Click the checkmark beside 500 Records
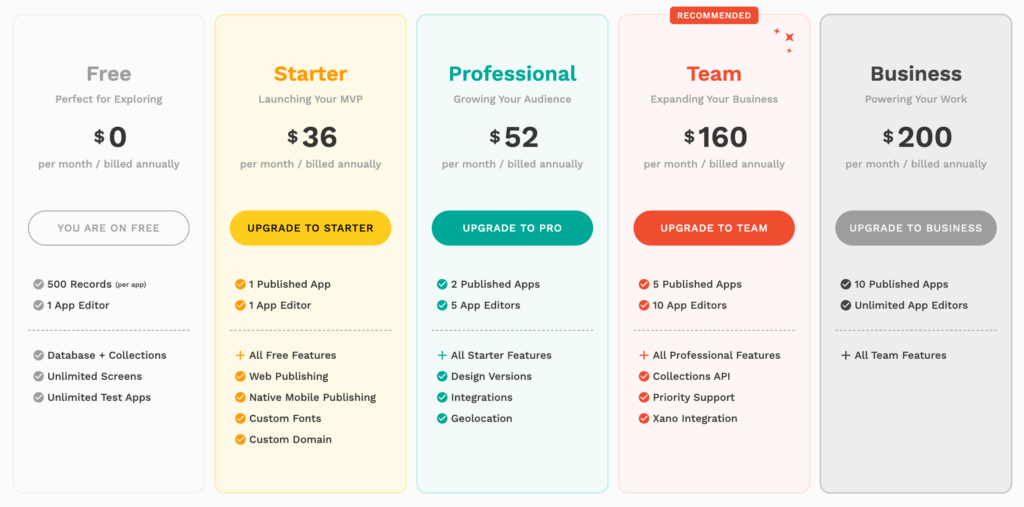1024x507 pixels. coord(38,284)
